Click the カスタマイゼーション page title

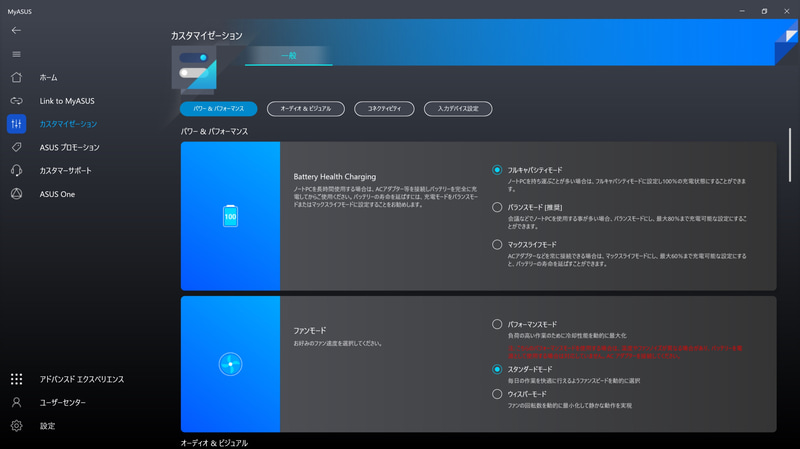point(207,36)
